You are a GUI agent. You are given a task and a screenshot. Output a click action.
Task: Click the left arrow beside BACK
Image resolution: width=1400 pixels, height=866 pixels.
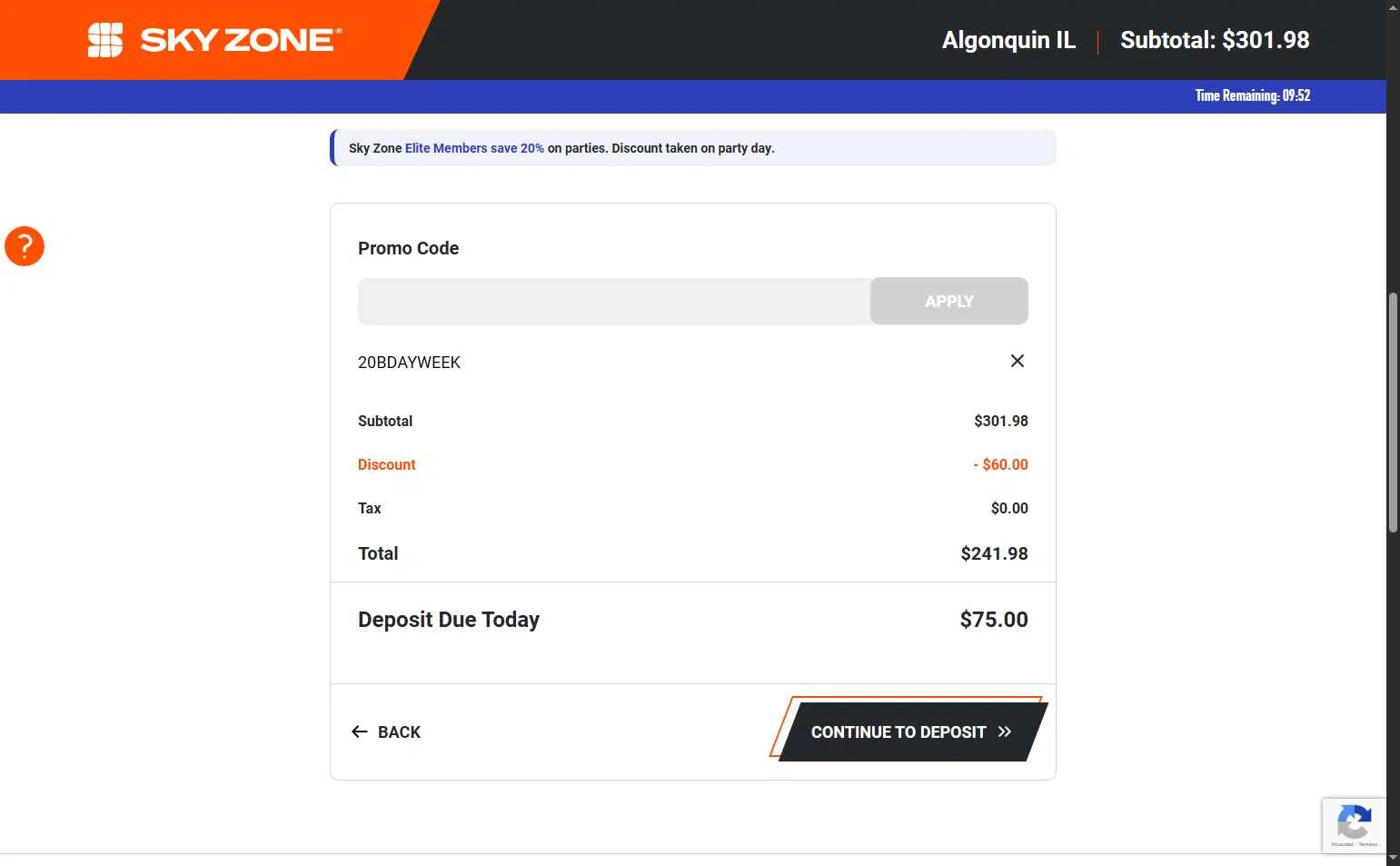tap(360, 732)
